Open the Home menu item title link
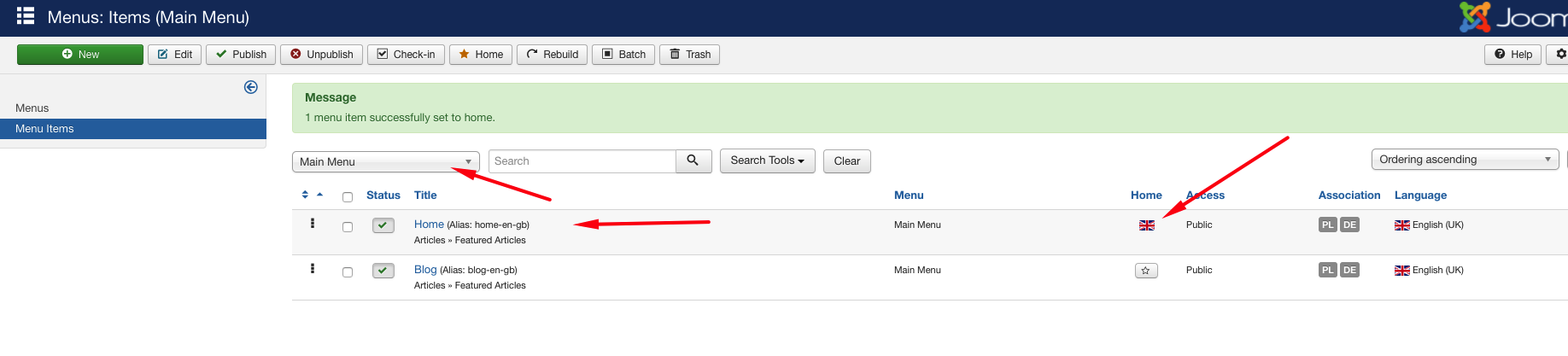Viewport: 1568px width, 356px height. click(429, 225)
